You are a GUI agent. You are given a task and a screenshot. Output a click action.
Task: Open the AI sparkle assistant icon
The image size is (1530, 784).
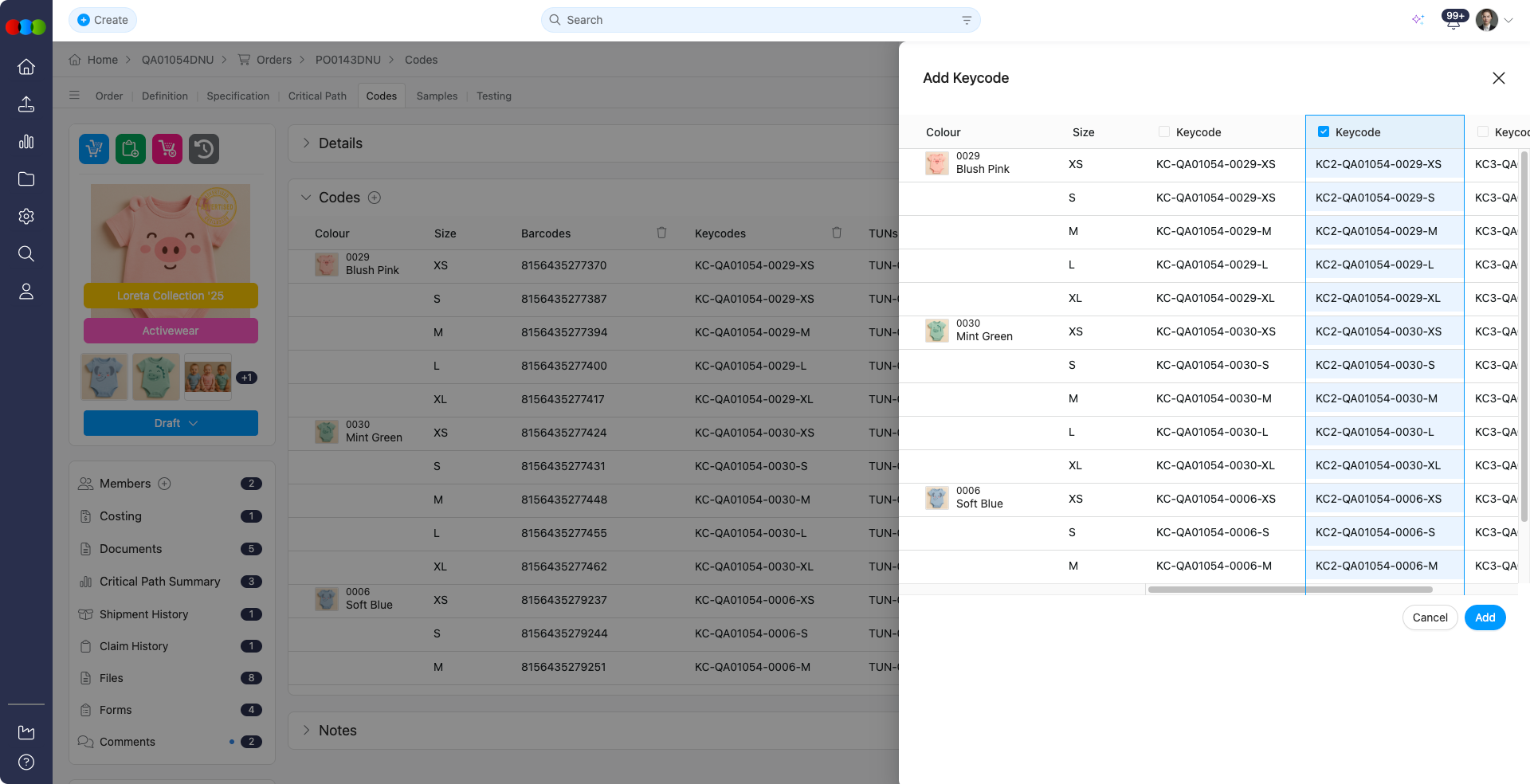(x=1418, y=19)
